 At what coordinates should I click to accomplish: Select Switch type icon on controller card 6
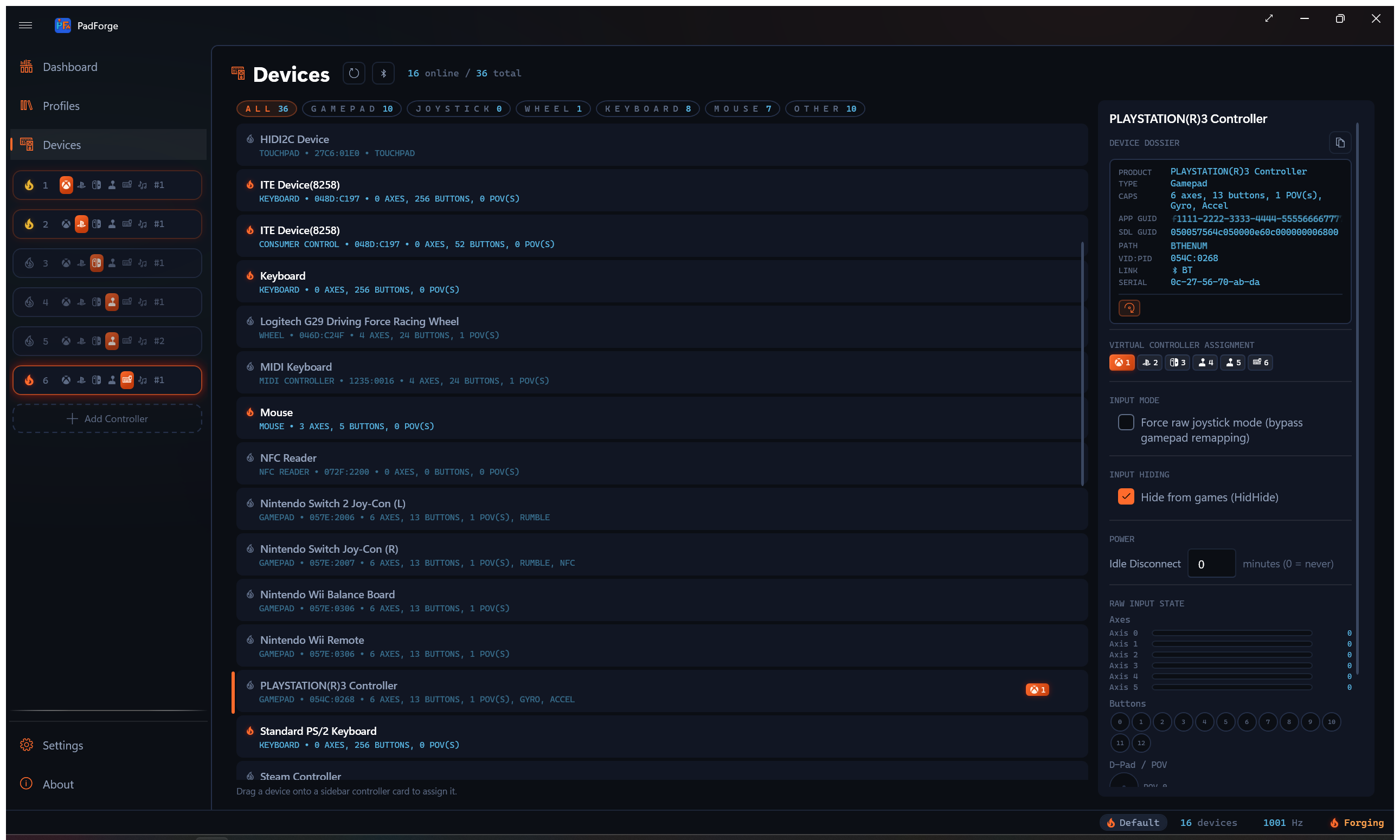pyautogui.click(x=97, y=380)
